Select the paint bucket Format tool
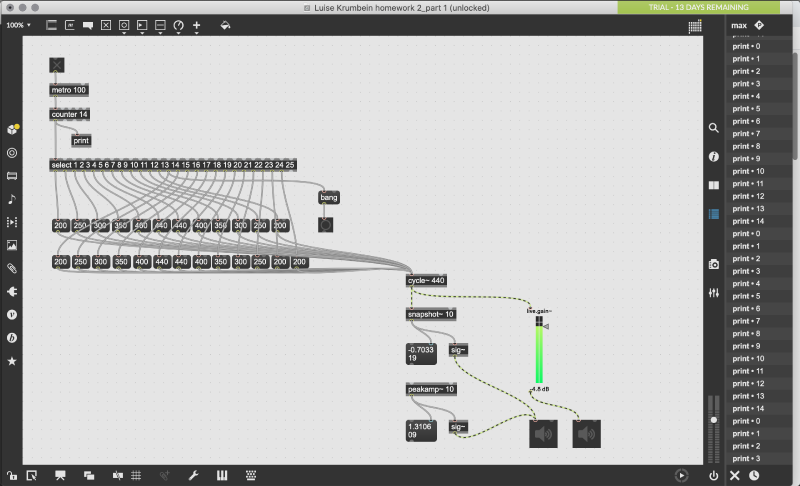The image size is (800, 486). click(225, 25)
